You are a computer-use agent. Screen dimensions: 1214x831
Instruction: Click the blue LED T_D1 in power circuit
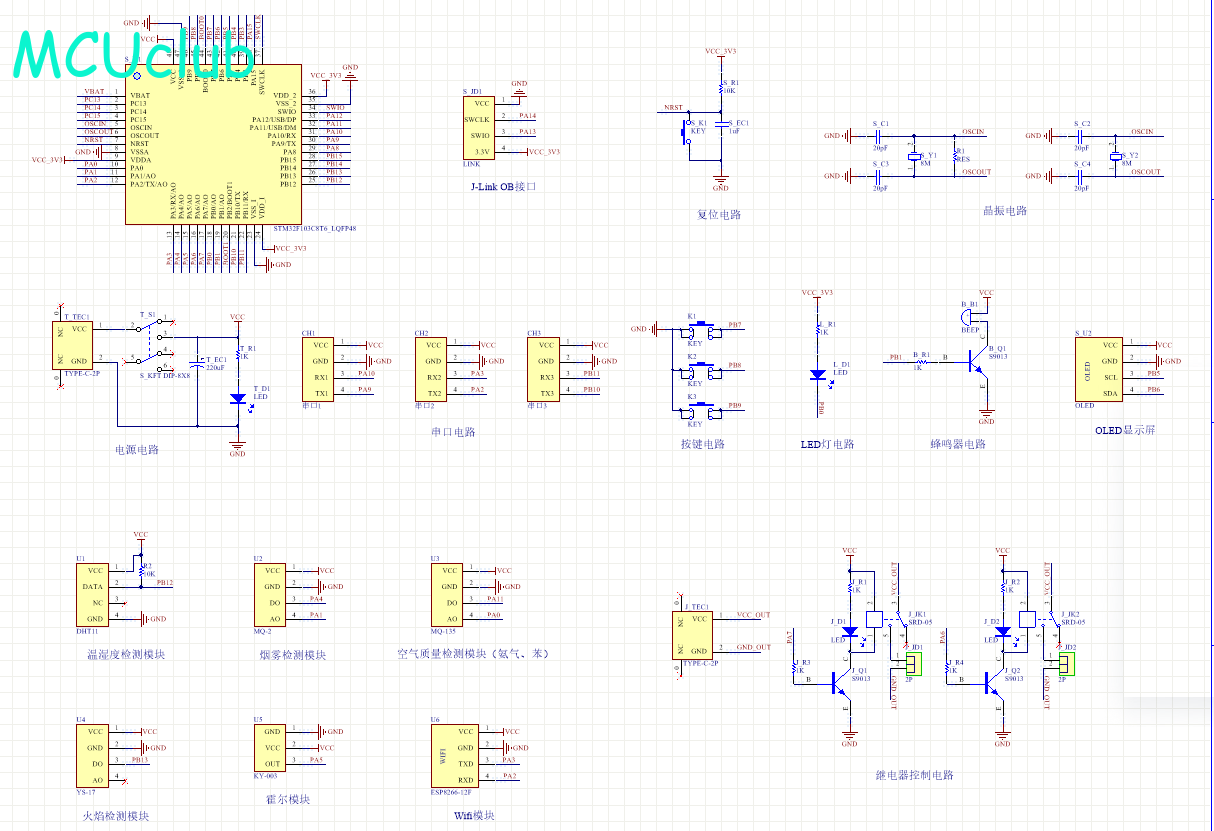(x=237, y=398)
